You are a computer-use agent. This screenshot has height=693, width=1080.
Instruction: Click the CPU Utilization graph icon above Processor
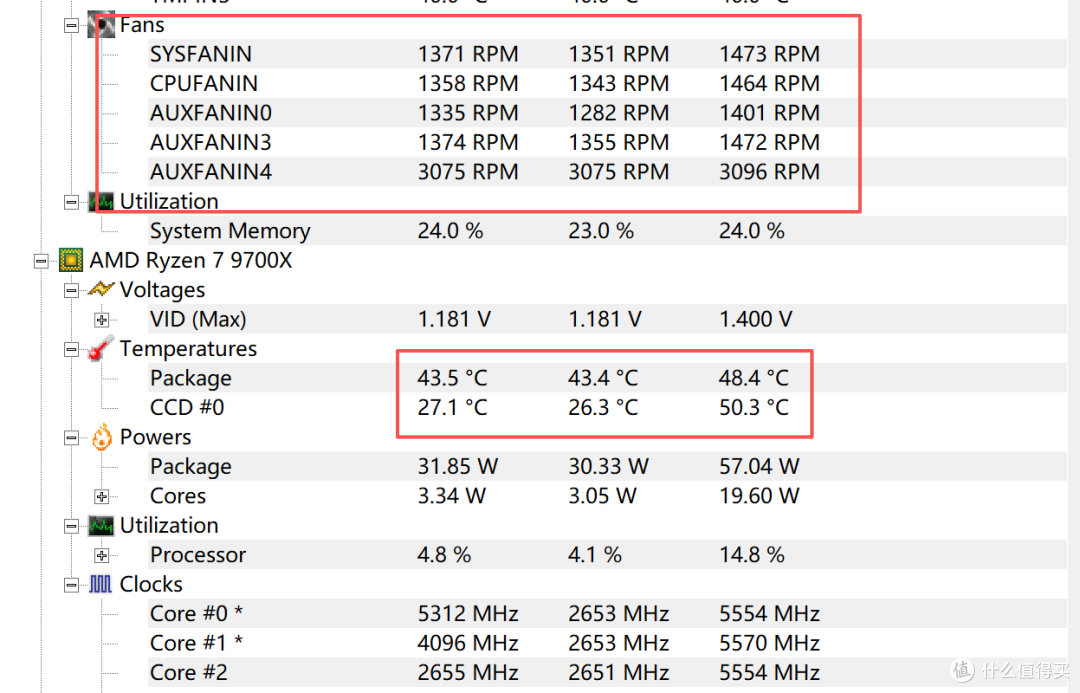pyautogui.click(x=101, y=526)
